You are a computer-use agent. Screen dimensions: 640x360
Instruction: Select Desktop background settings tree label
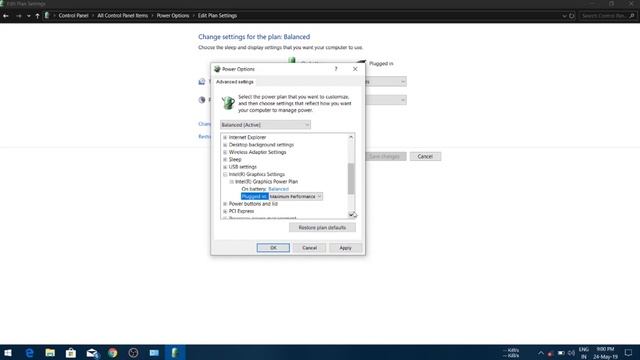pyautogui.click(x=261, y=145)
